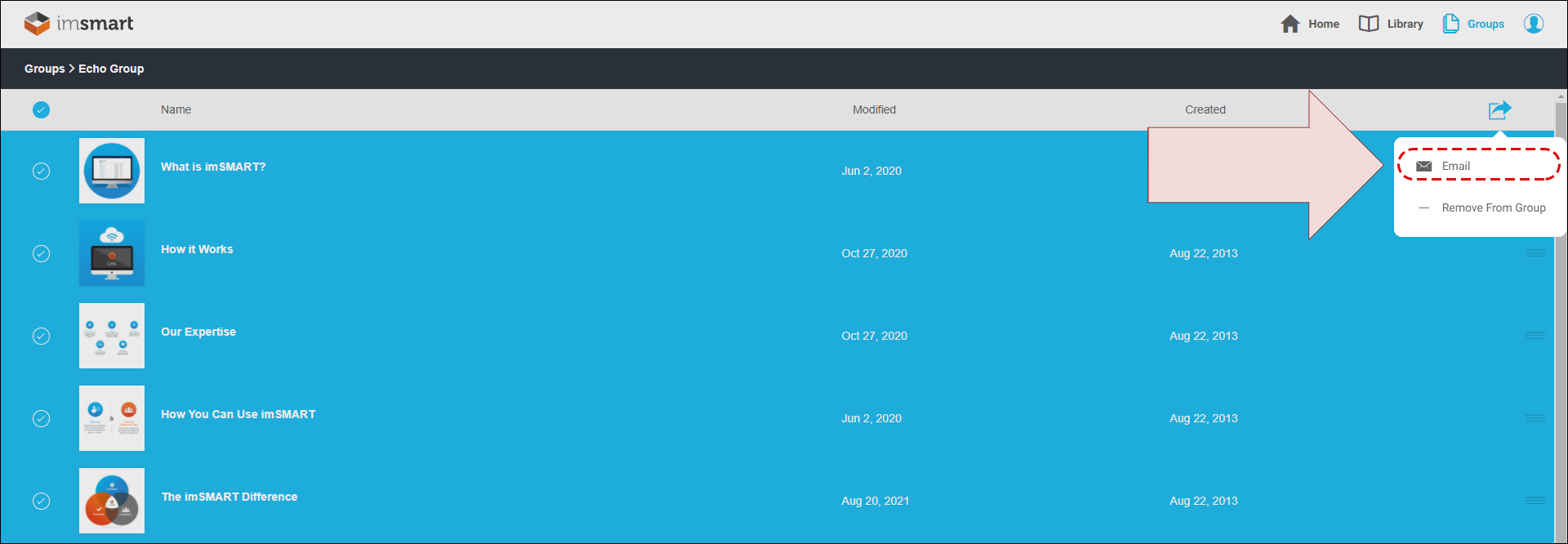Image resolution: width=1568 pixels, height=544 pixels.
Task: Open the Home page
Action: [x=1310, y=24]
